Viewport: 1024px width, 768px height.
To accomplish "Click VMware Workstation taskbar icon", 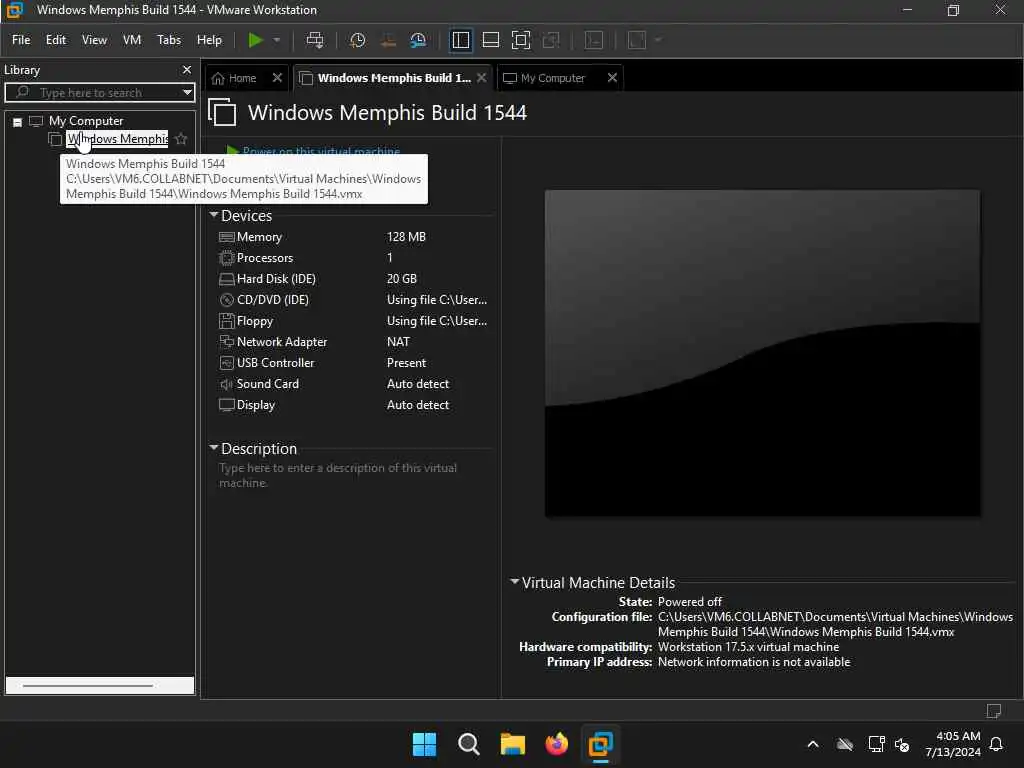I will click(x=600, y=744).
